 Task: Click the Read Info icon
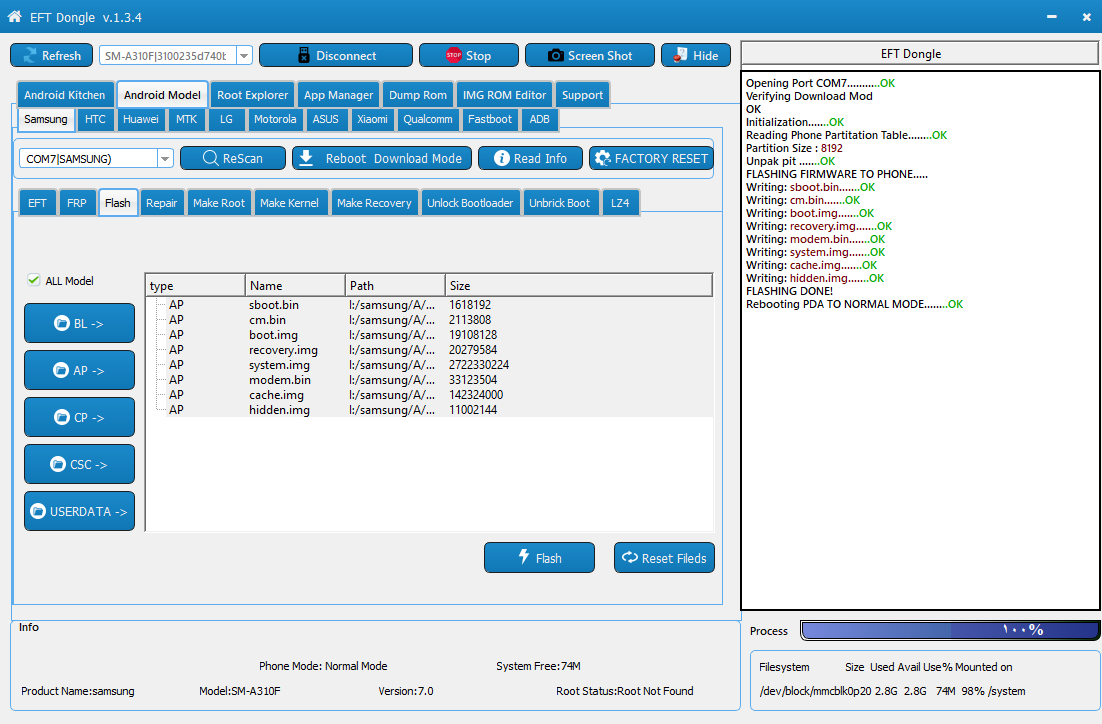tap(502, 158)
